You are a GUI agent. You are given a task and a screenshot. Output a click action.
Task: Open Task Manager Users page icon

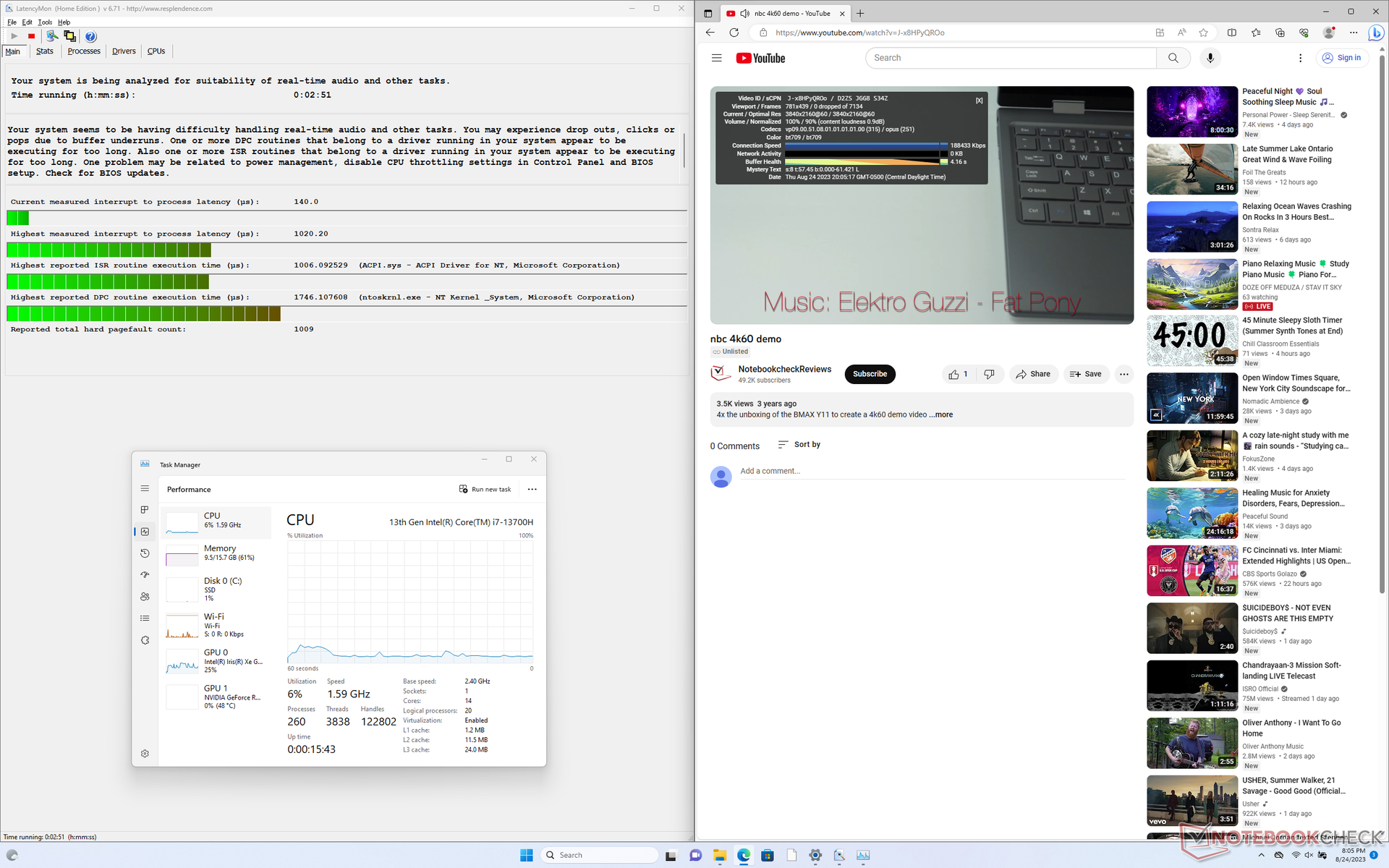click(x=145, y=597)
